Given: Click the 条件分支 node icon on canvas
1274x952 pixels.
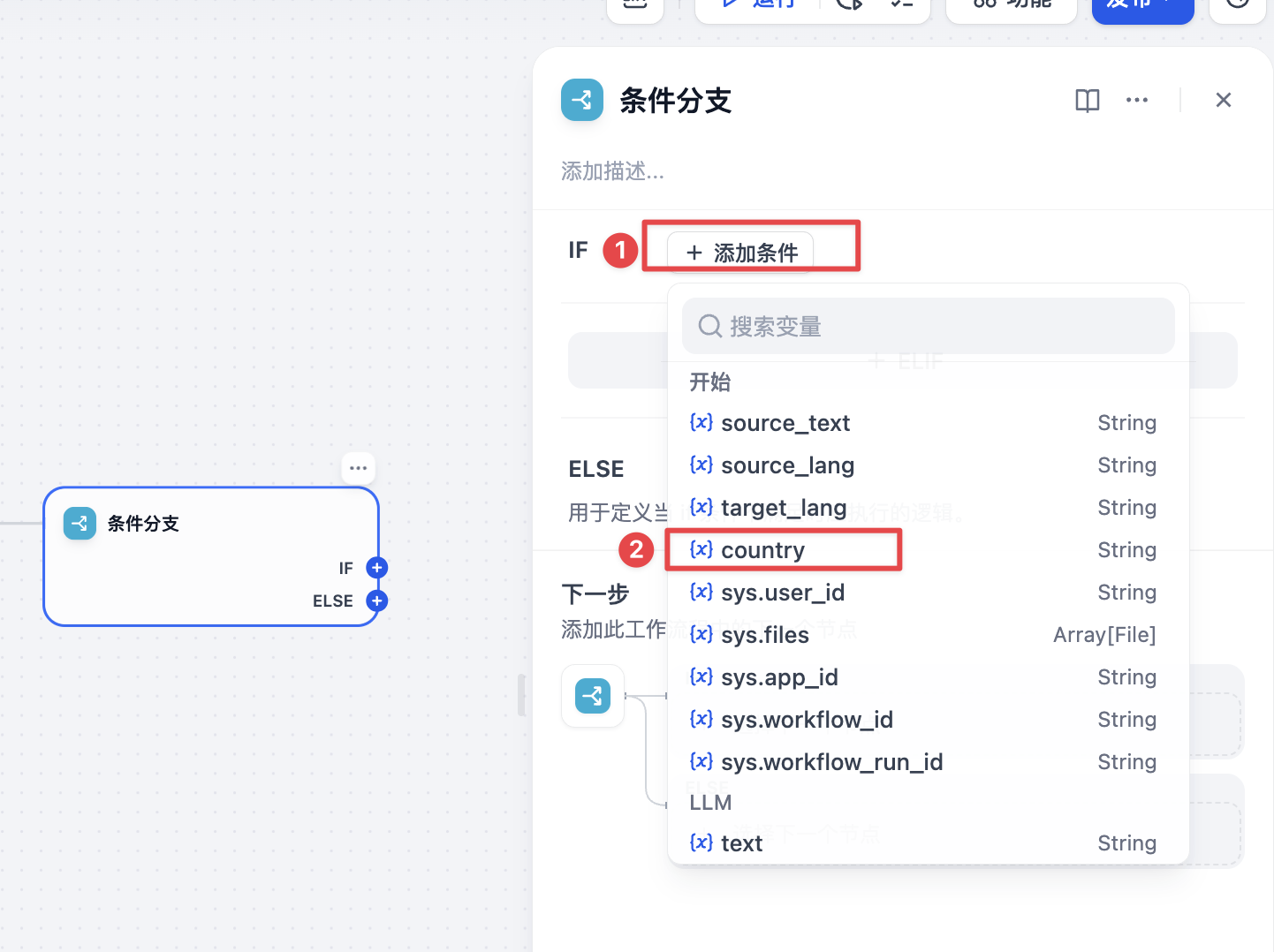Looking at the screenshot, I should pos(80,524).
